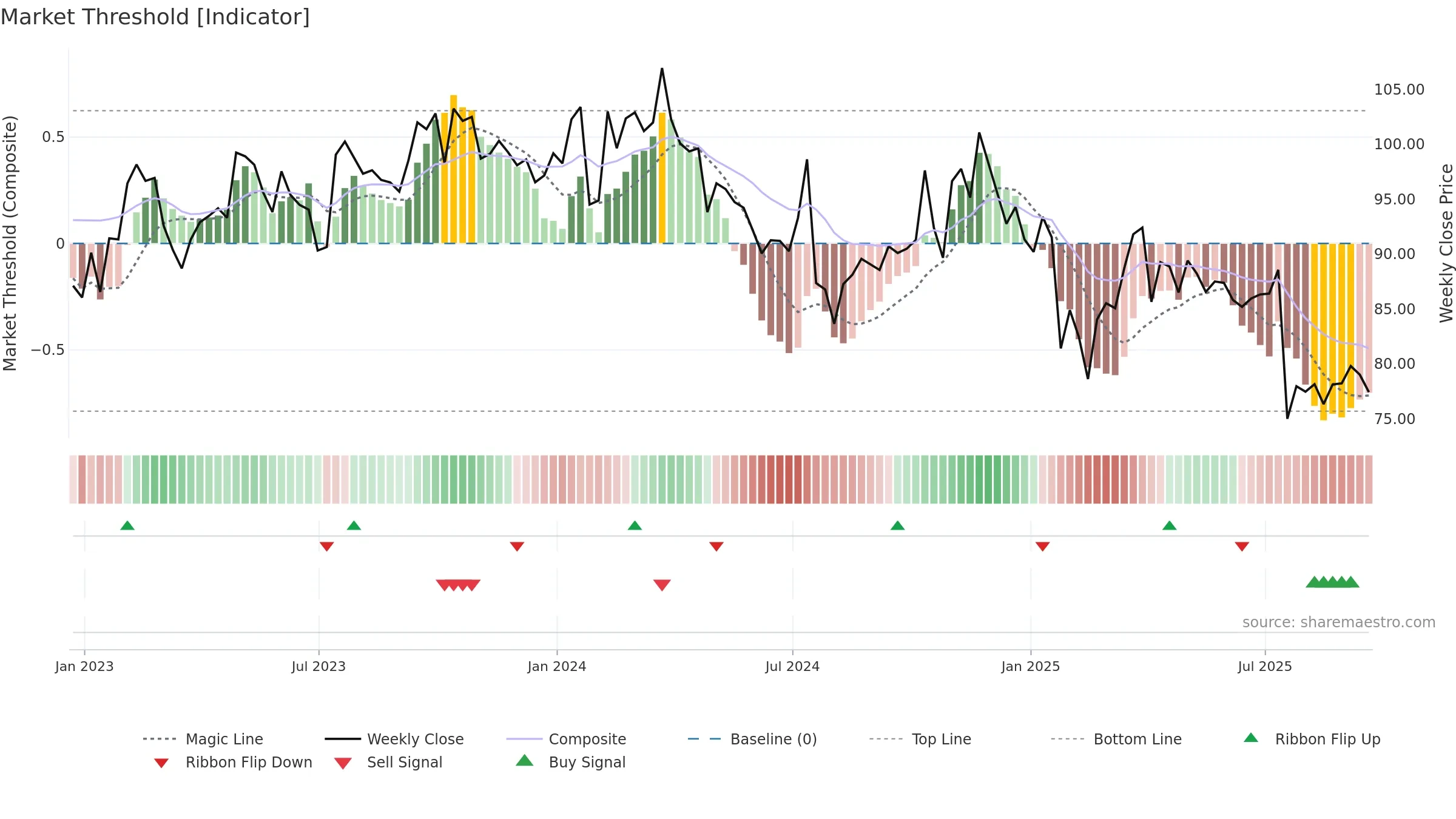Toggle the Weekly Close legend entry

click(x=394, y=739)
